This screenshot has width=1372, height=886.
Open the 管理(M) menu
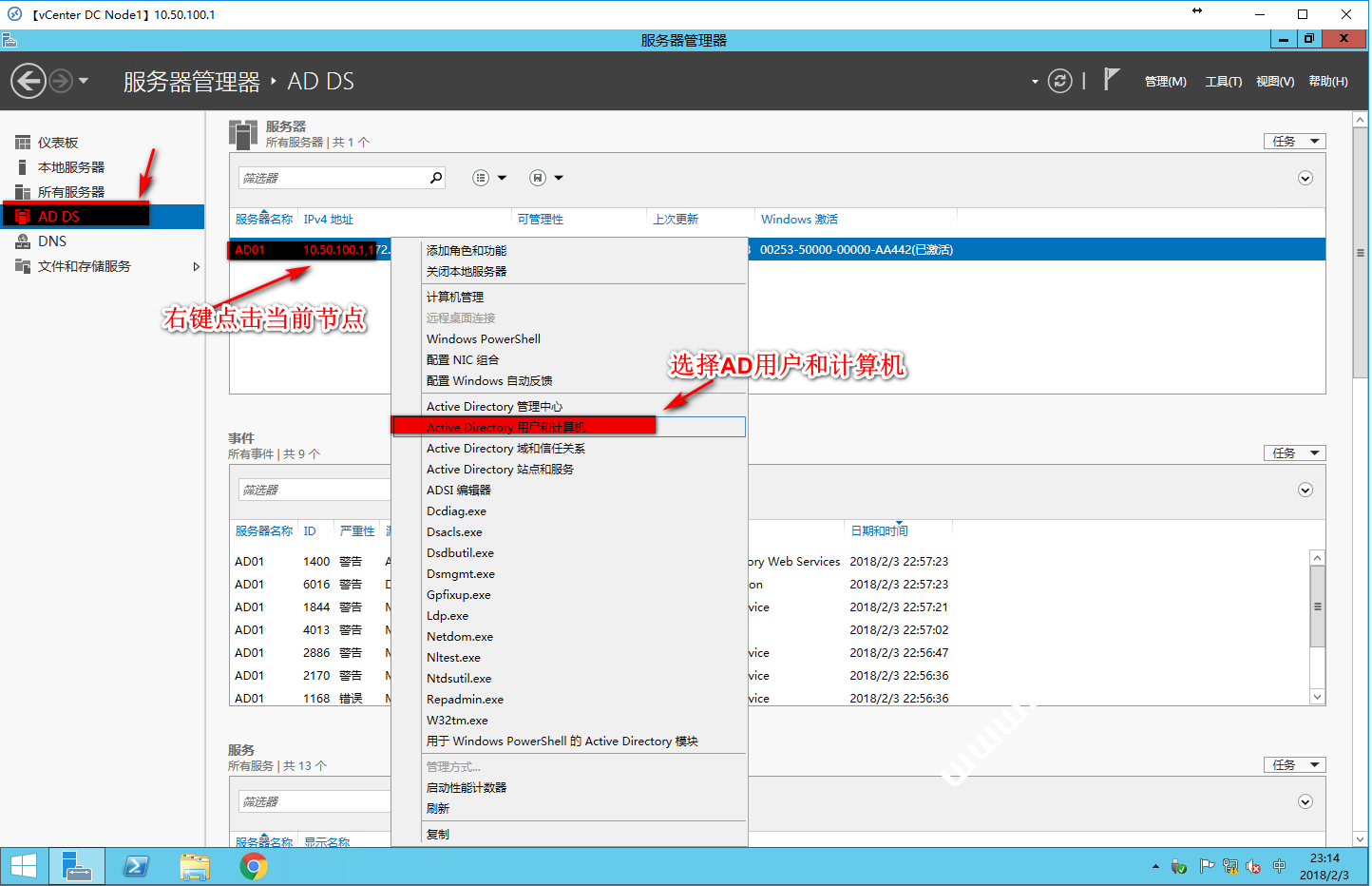[x=1165, y=82]
